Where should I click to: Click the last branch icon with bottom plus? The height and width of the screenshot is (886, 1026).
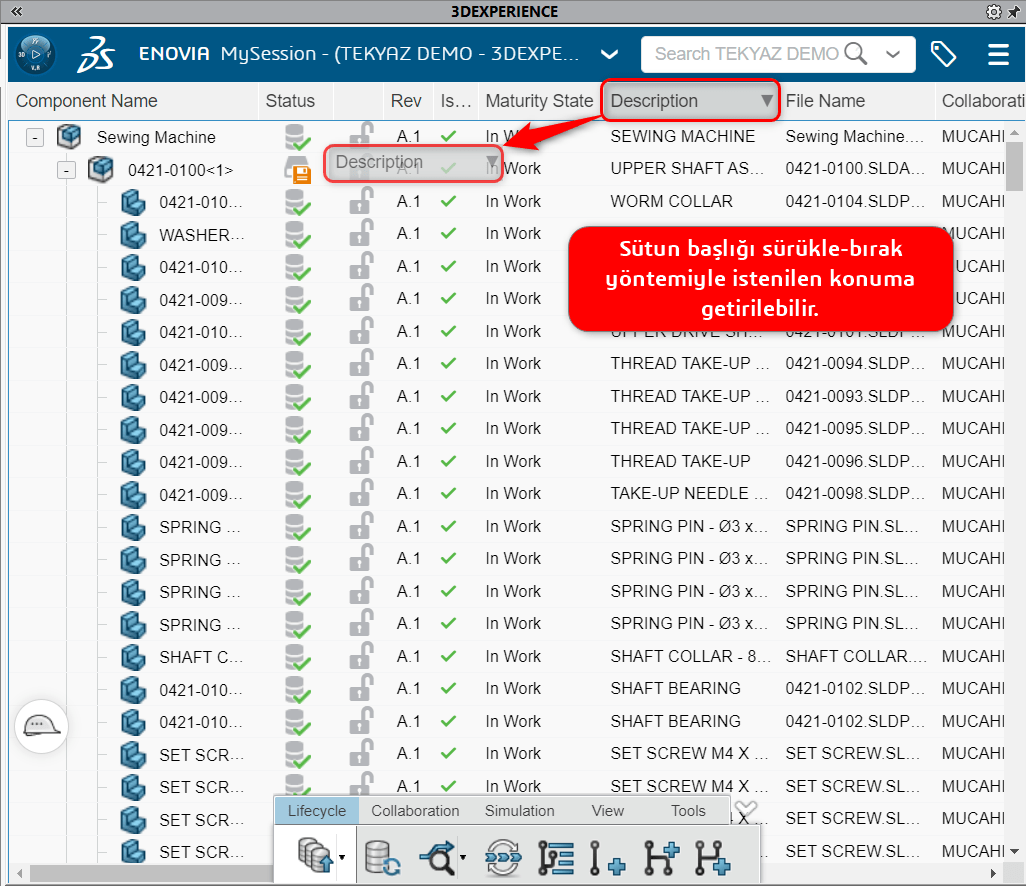pyautogui.click(x=713, y=857)
